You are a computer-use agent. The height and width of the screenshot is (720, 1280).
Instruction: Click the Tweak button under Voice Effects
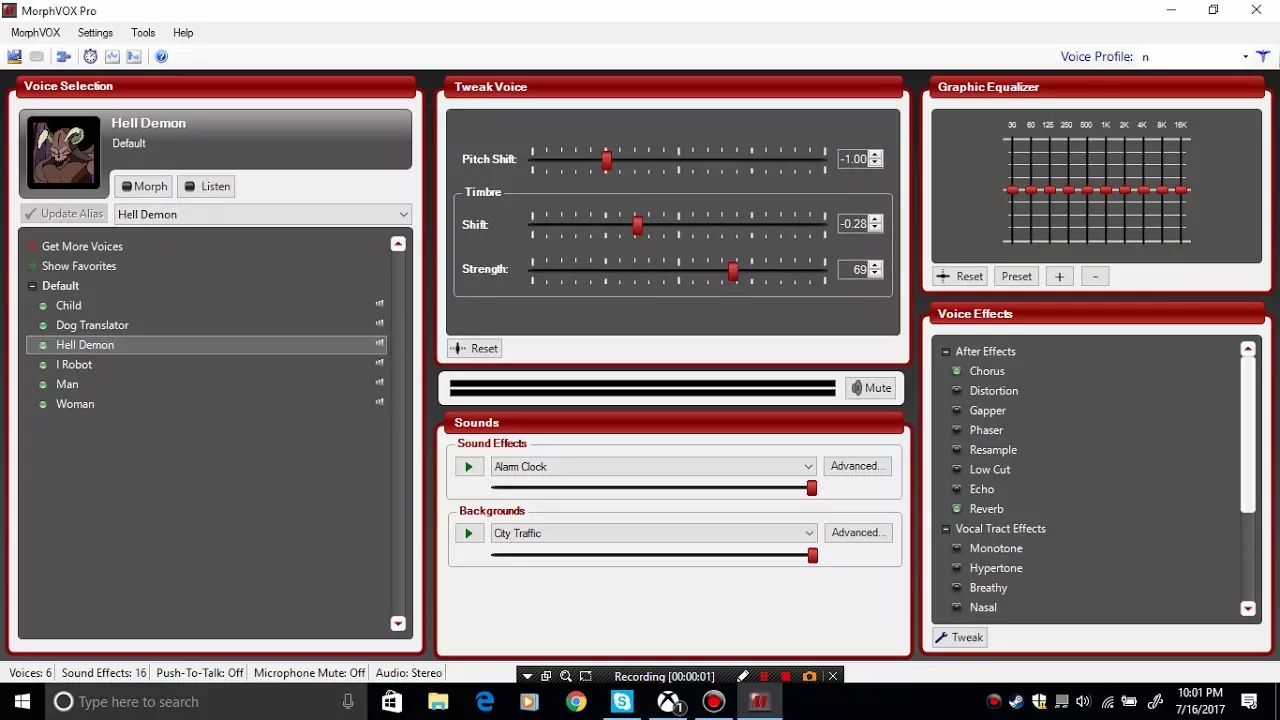959,637
